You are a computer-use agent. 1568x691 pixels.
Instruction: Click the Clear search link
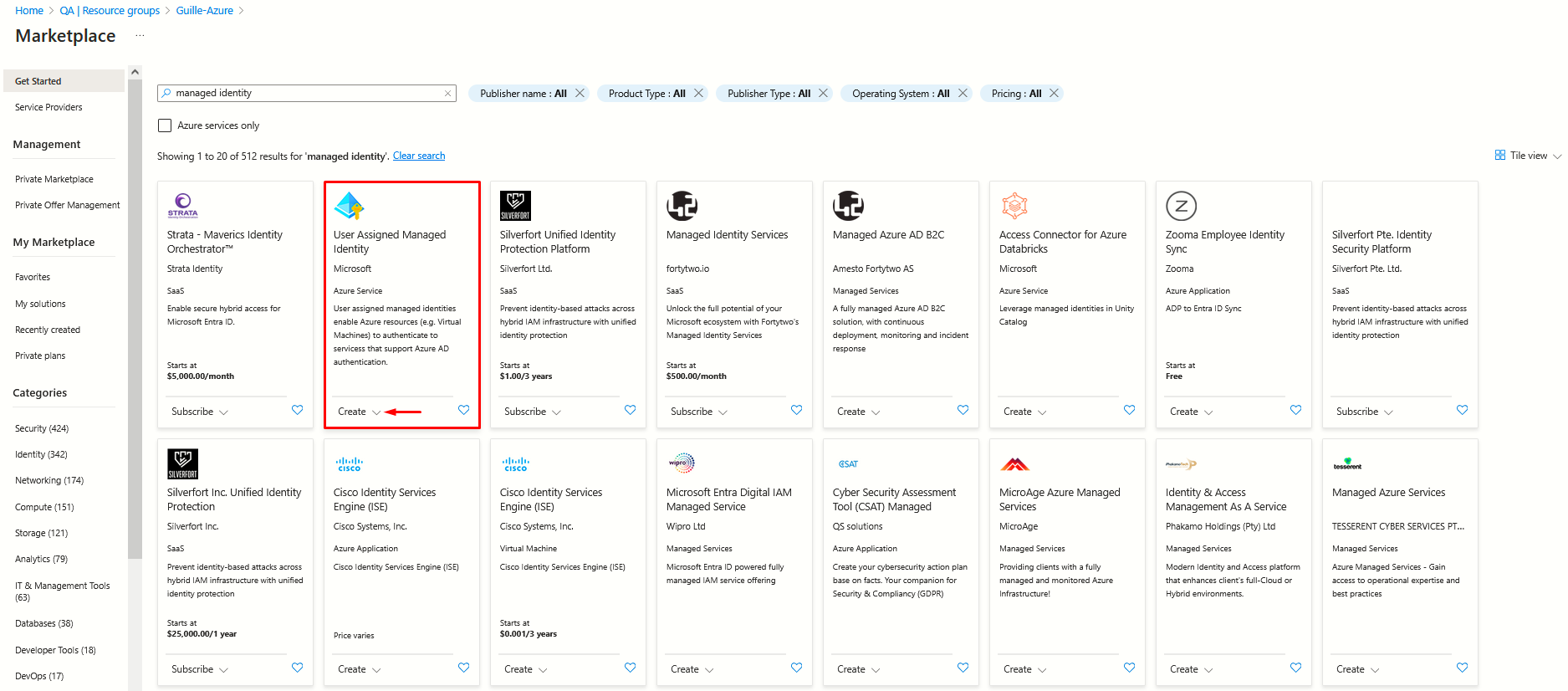tap(418, 156)
